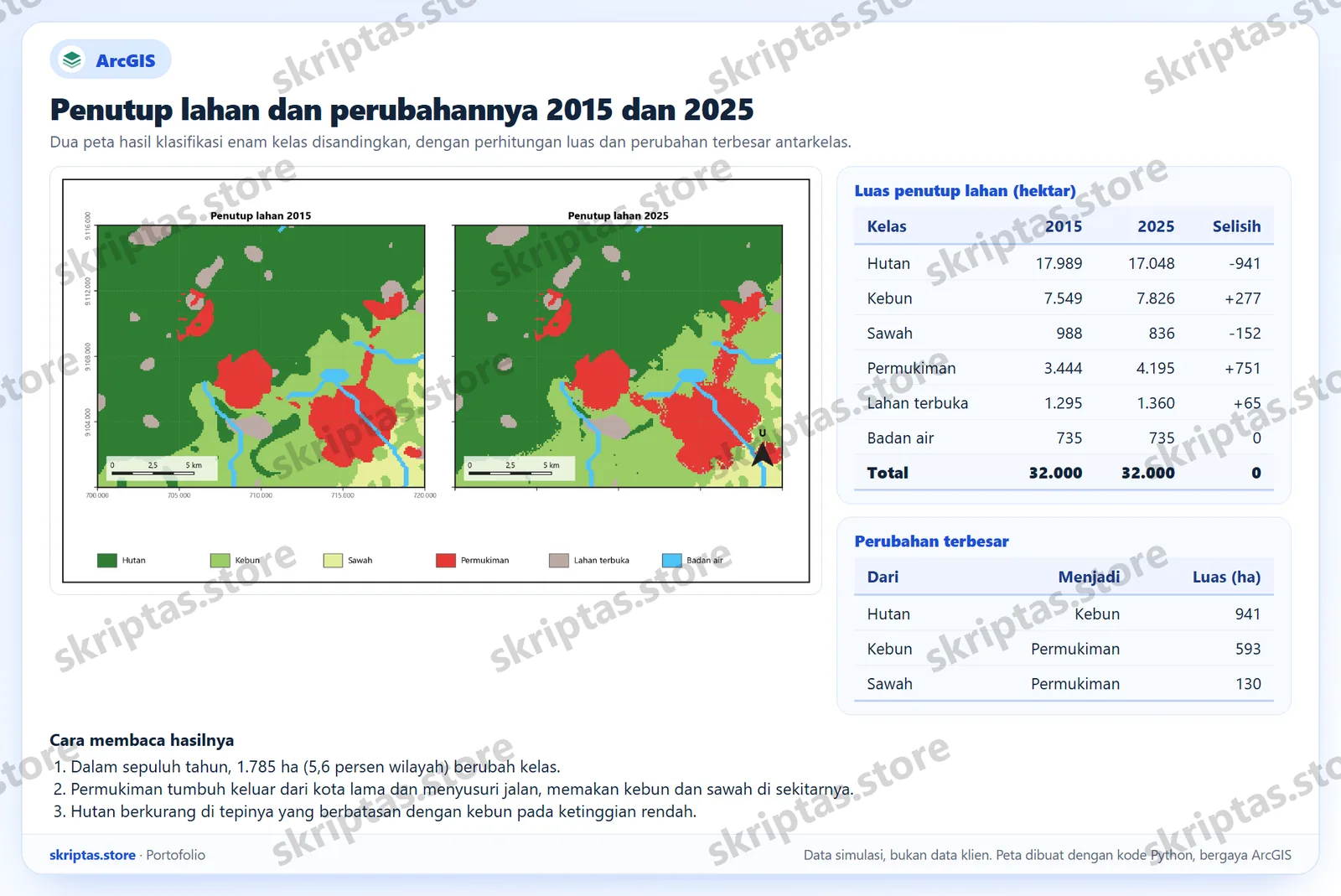Select the Sawah pale yellow legend swatch
This screenshot has height=896, width=1341.
(333, 560)
